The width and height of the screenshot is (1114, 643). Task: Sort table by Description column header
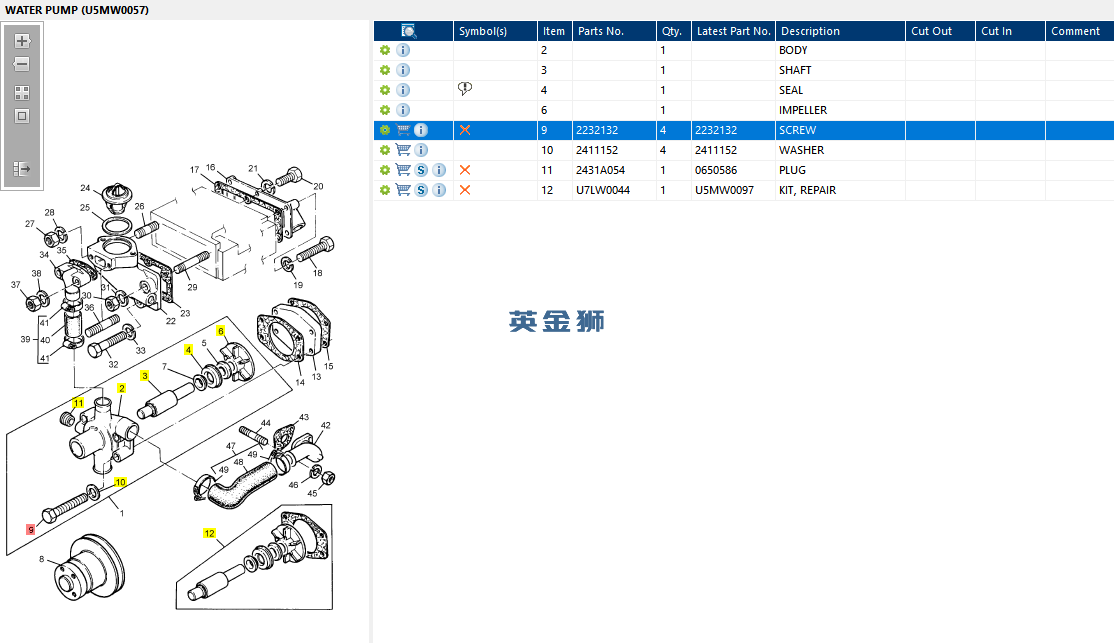tap(810, 31)
